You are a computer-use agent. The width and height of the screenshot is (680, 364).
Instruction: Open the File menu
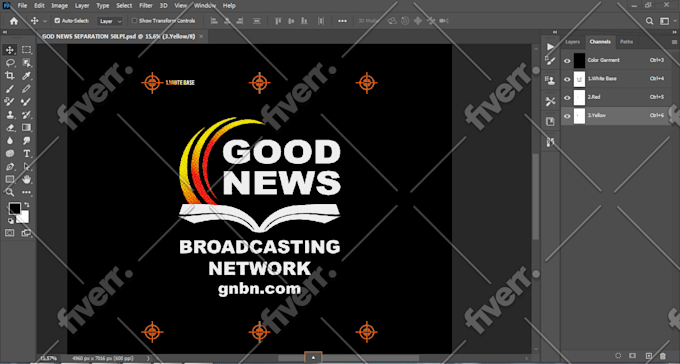pyautogui.click(x=22, y=6)
